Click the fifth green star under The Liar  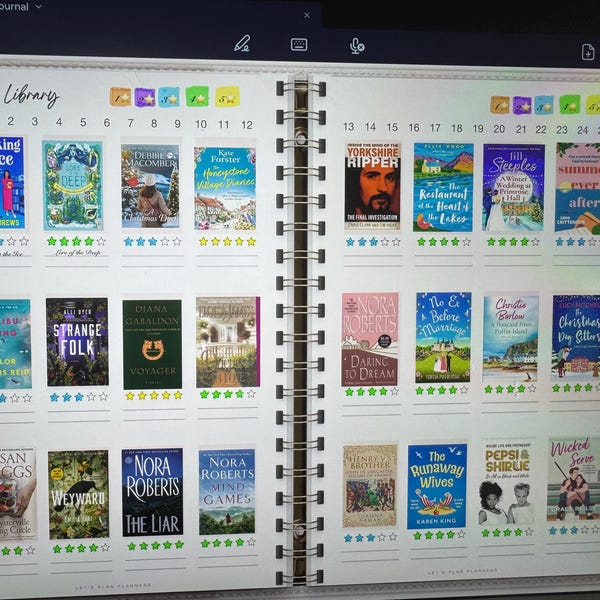[x=179, y=545]
